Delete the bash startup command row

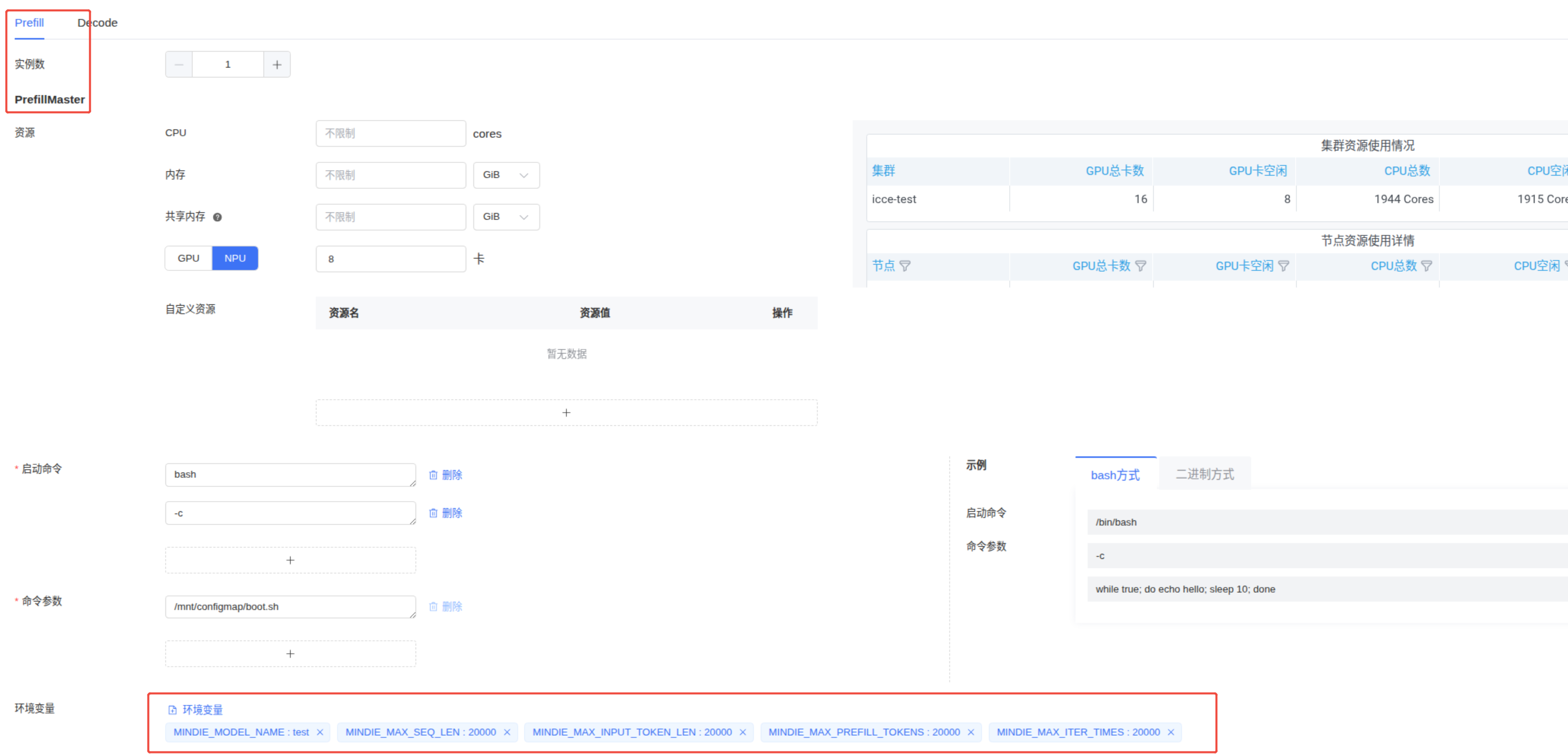click(446, 475)
